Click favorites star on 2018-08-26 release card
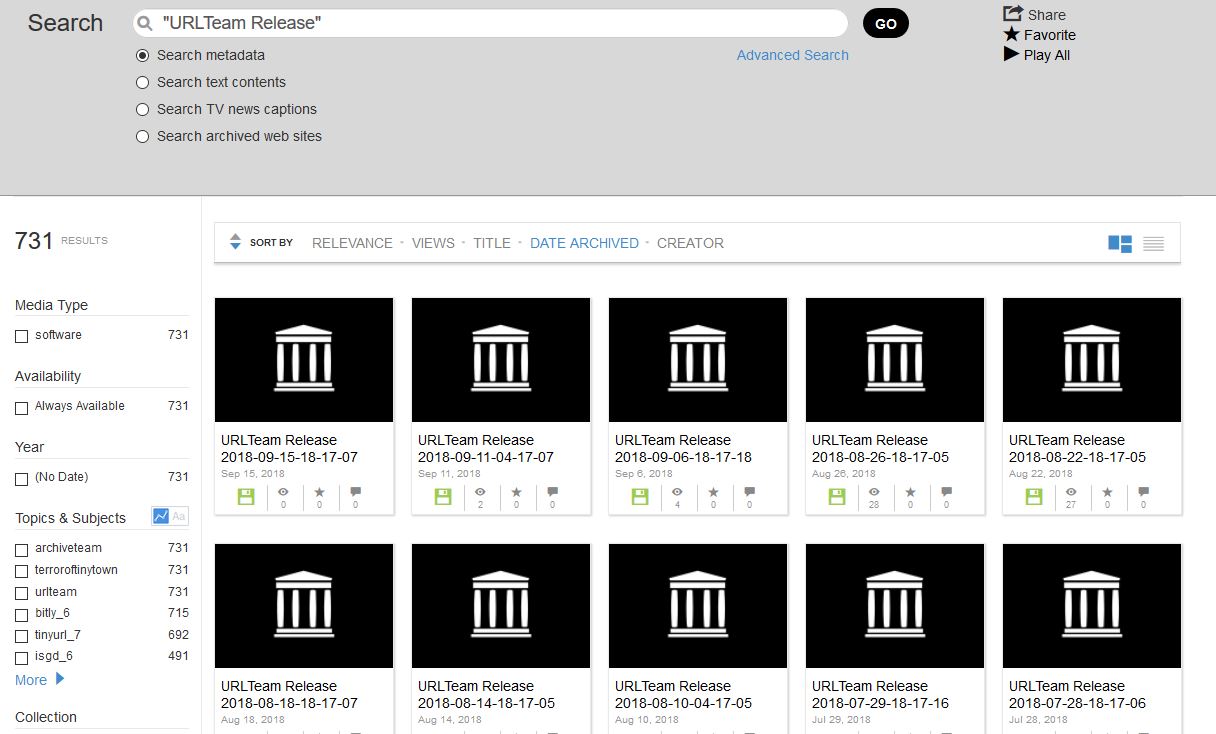 pos(910,493)
